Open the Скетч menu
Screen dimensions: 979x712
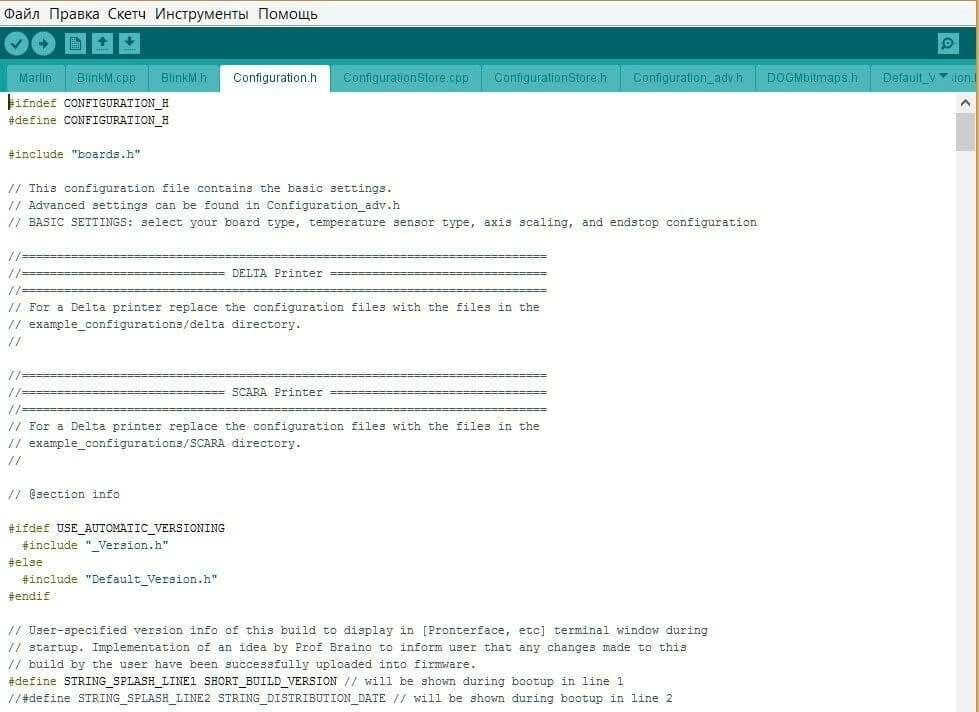click(x=127, y=13)
